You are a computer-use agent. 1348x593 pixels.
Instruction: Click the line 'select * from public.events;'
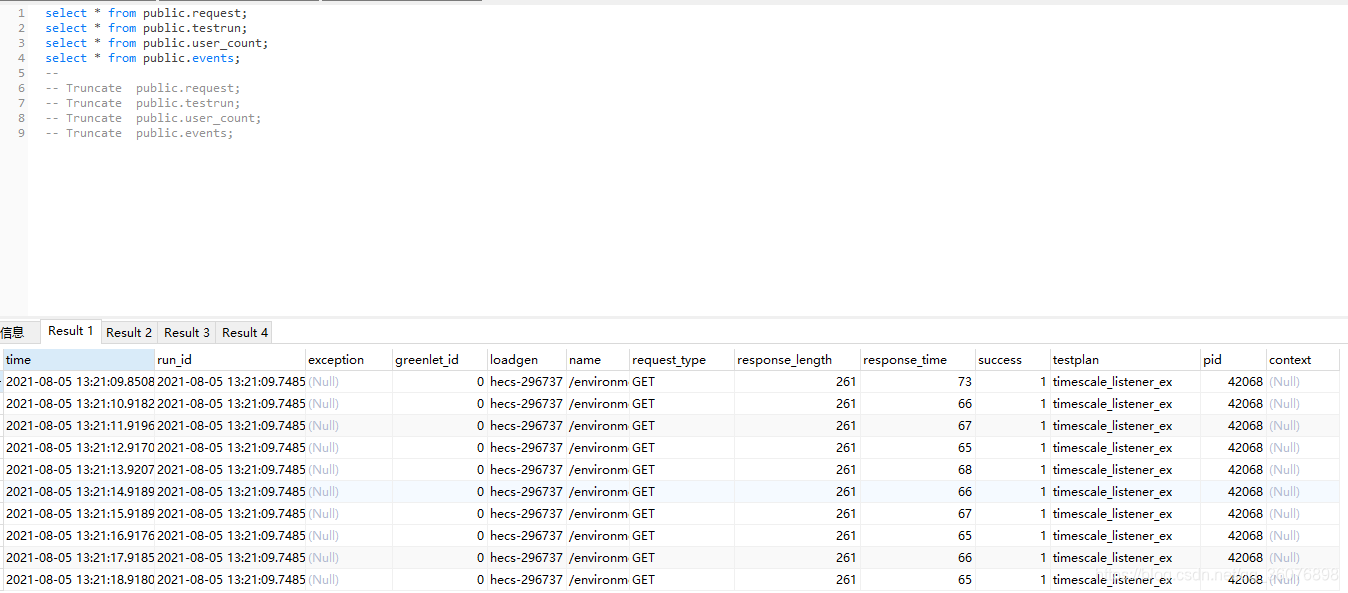(143, 58)
